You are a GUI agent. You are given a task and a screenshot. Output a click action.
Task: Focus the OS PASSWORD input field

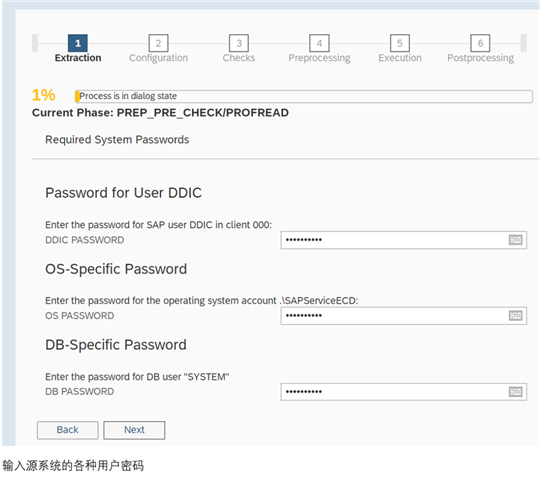click(x=404, y=315)
